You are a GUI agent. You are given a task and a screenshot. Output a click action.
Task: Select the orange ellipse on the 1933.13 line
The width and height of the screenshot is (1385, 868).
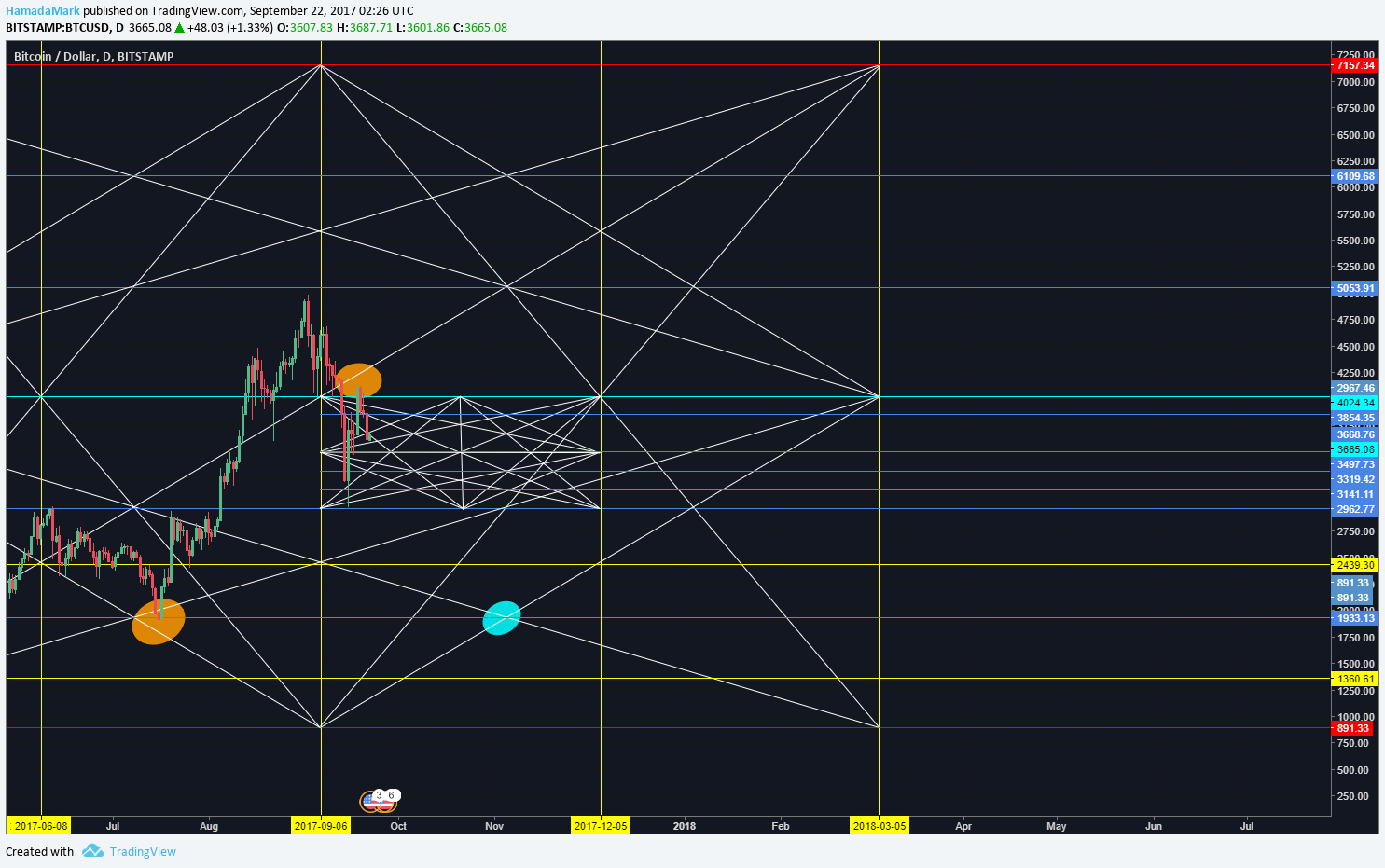point(159,622)
